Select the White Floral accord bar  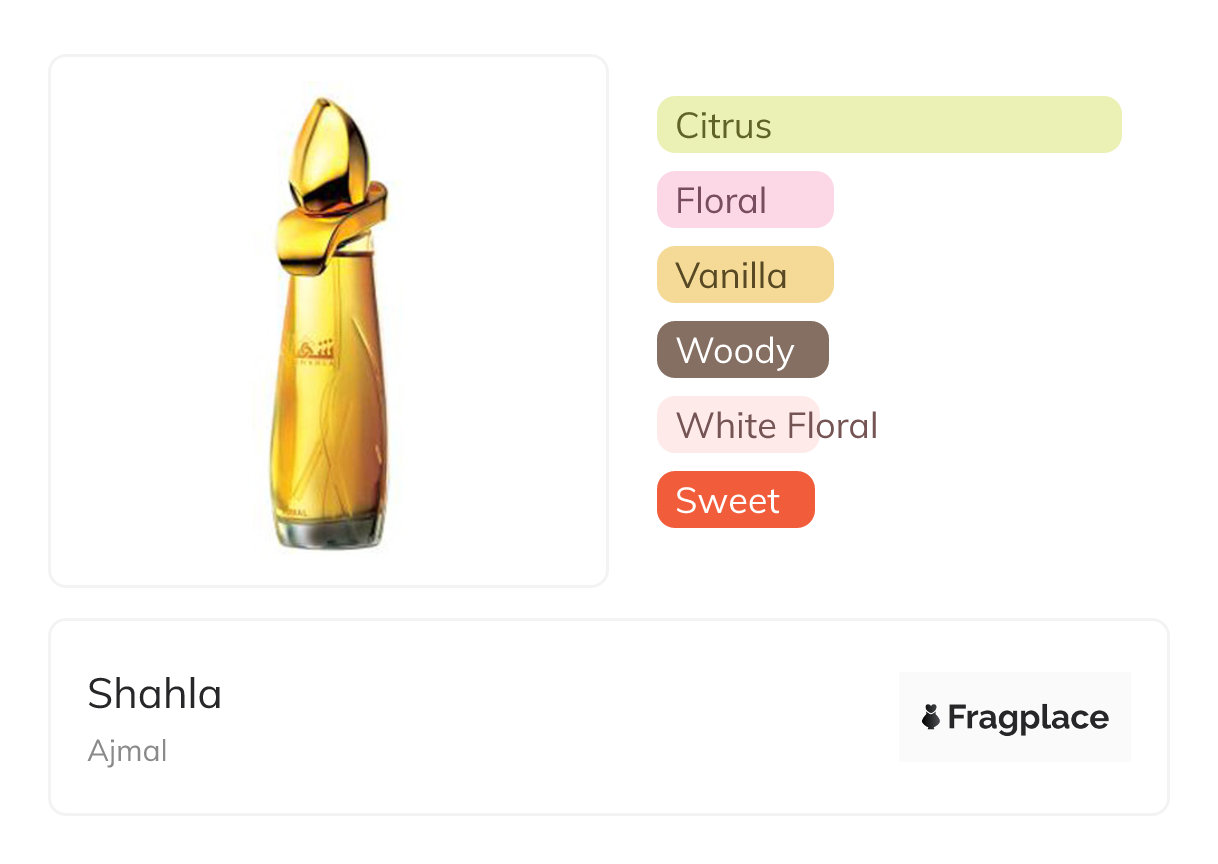737,425
